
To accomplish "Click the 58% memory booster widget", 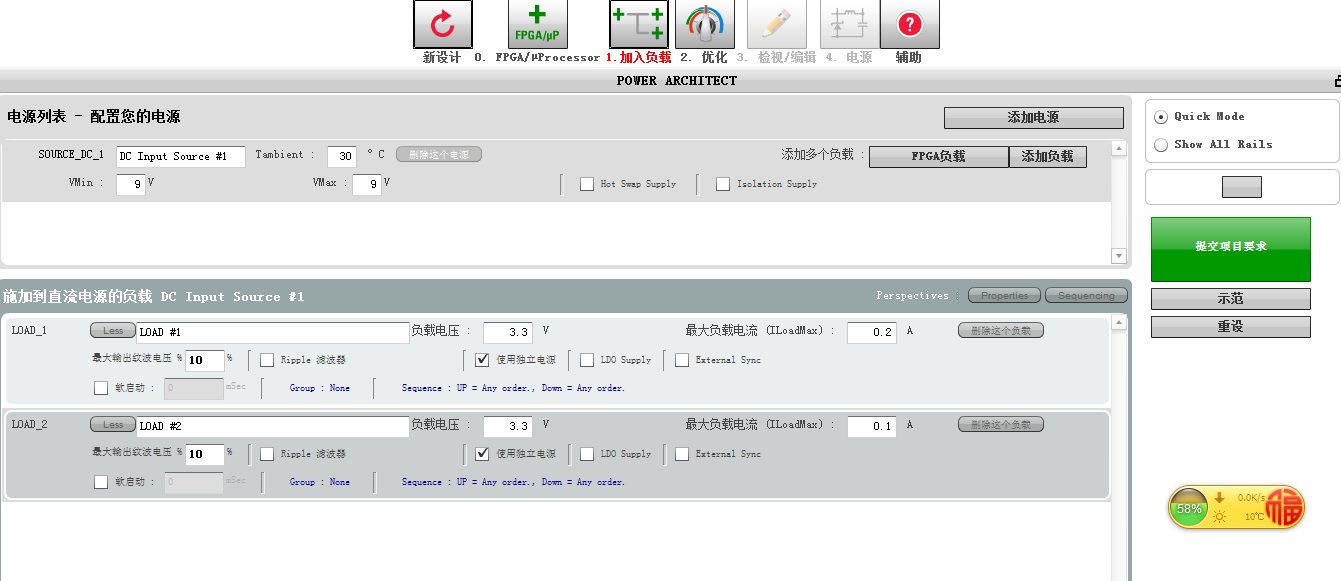I will 1189,508.
